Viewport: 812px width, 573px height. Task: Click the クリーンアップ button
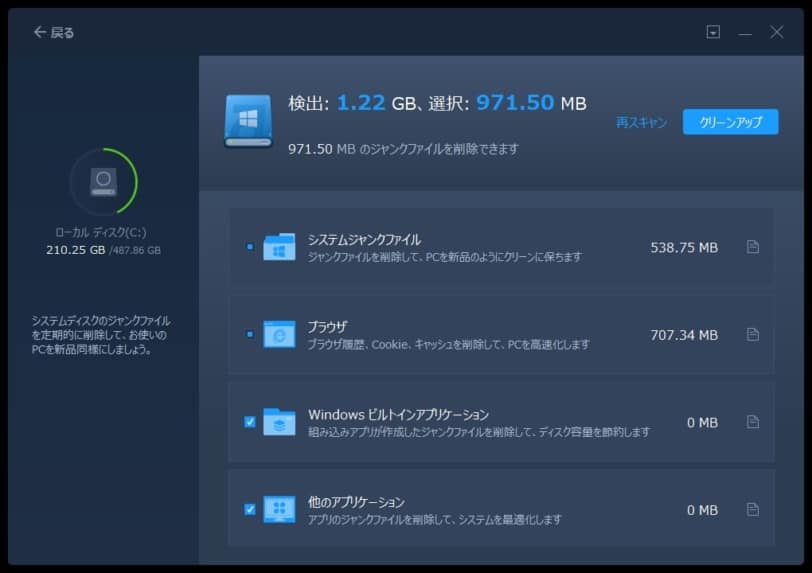730,122
